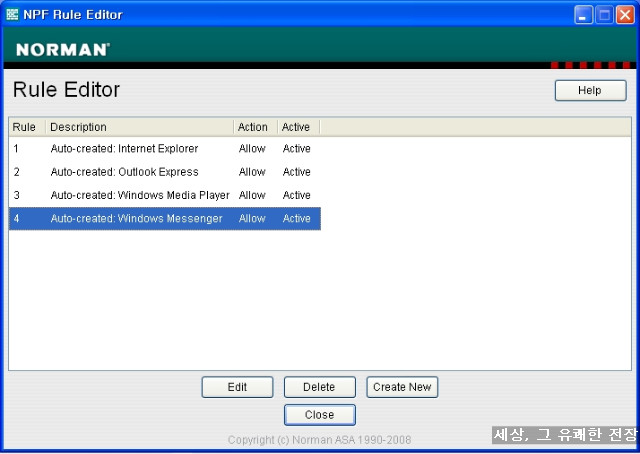Sort by the Rule column header
Screen dimensions: 640x454
27,127
